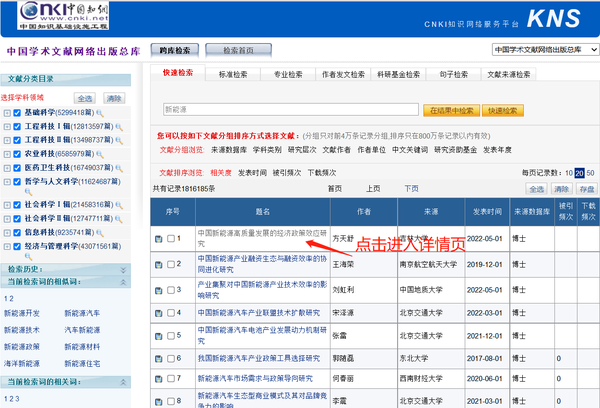Click magnifier icon next to 医药卫生科技
This screenshot has height=408, width=600.
point(119,168)
